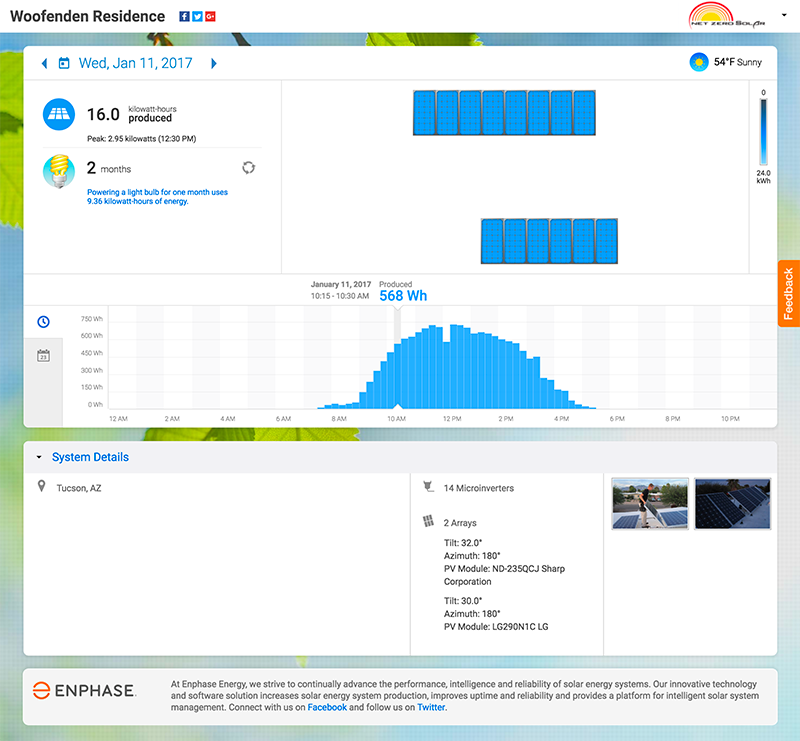Viewport: 800px width, 741px height.
Task: Switch to the hourly clock view tab
Action: [43, 322]
